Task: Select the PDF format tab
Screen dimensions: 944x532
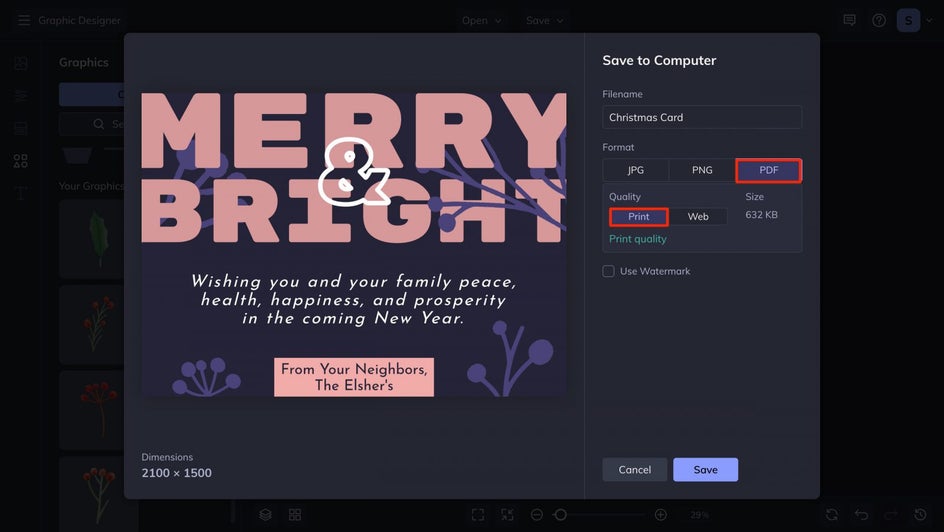Action: [x=769, y=170]
